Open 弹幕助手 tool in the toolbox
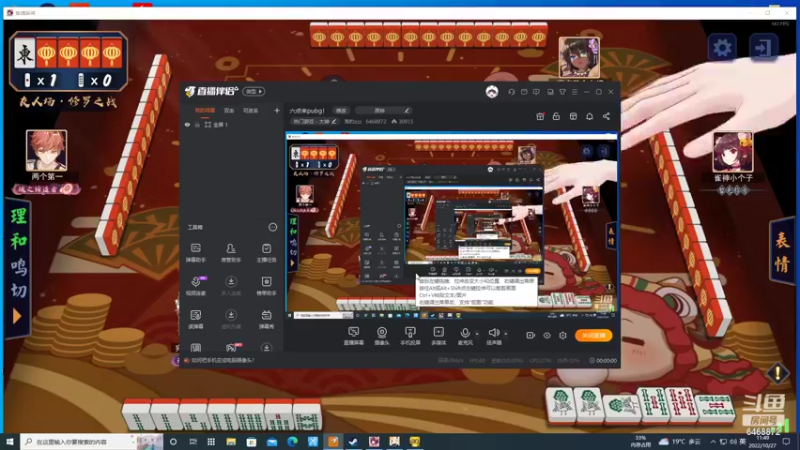 (x=195, y=253)
